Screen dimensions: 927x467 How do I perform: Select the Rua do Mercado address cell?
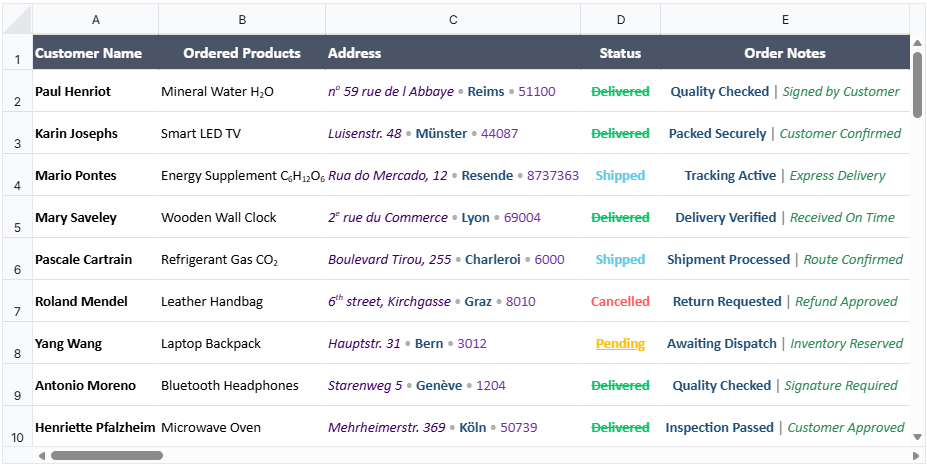[x=453, y=175]
